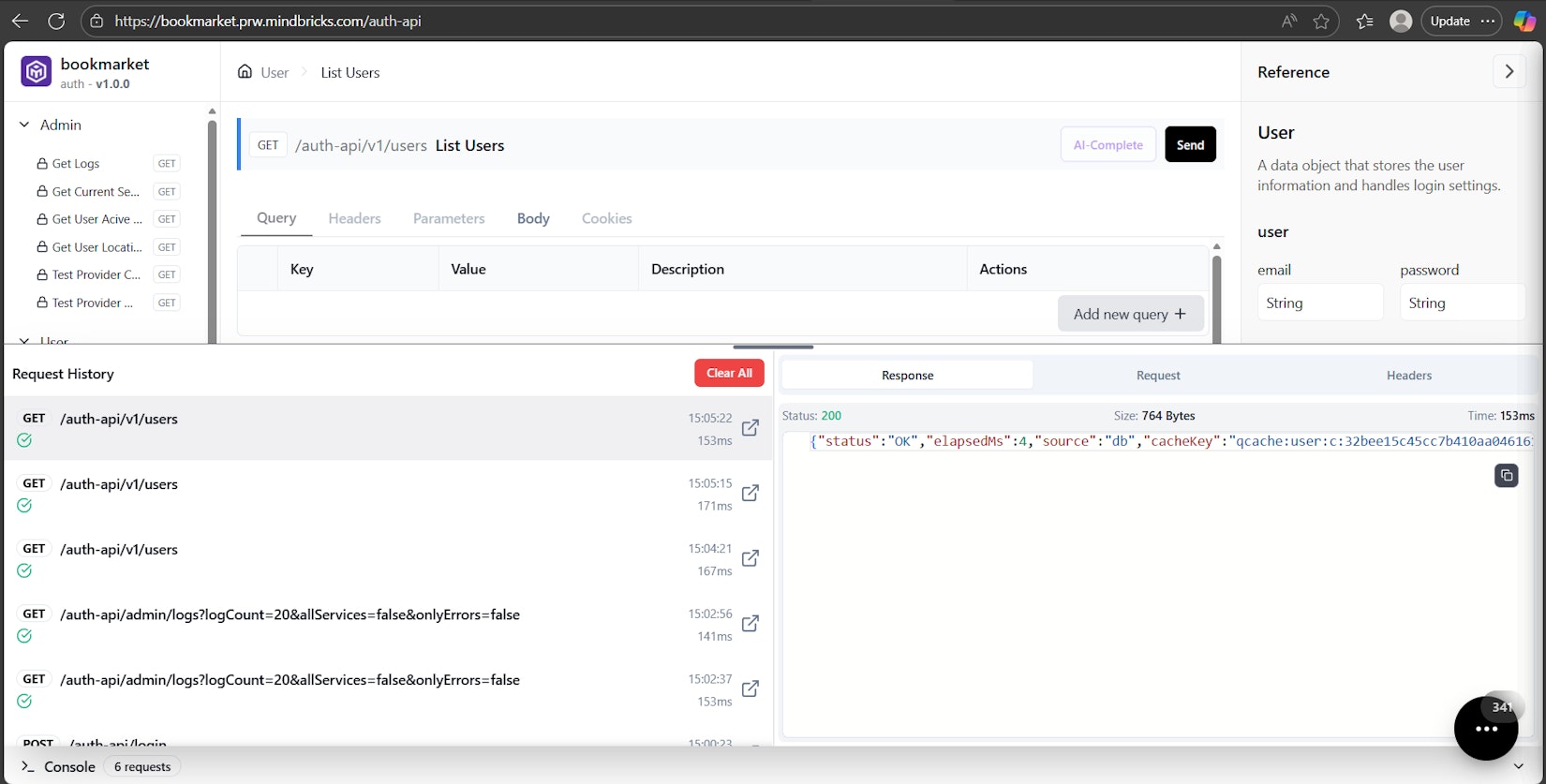Clear all request history

tap(729, 373)
